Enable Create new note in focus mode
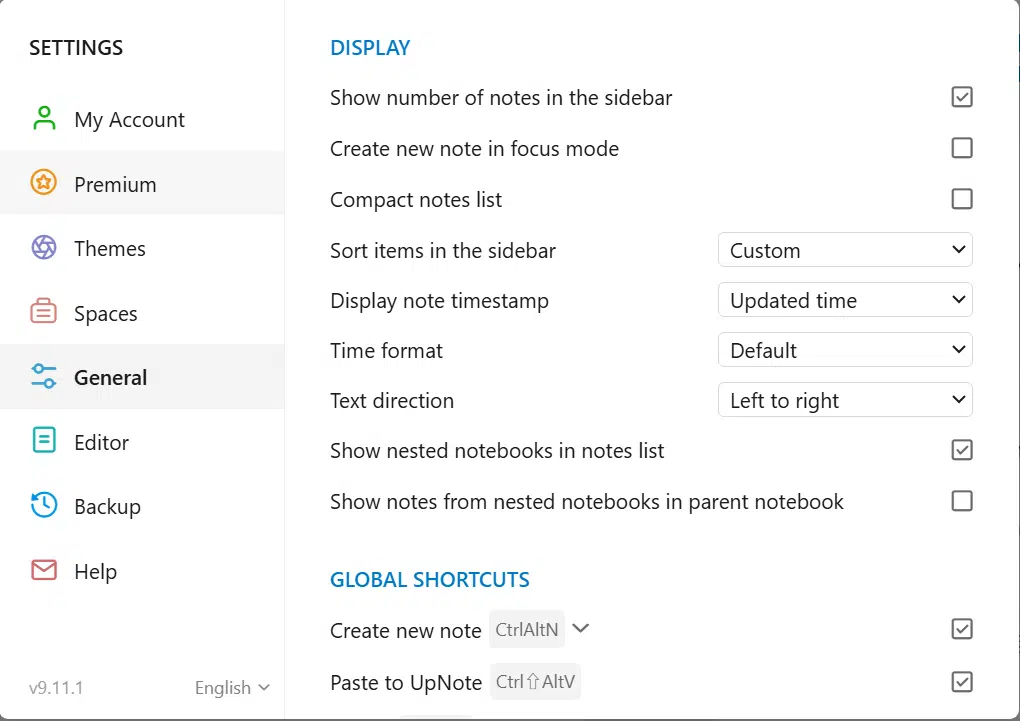Image resolution: width=1020 pixels, height=721 pixels. point(961,148)
